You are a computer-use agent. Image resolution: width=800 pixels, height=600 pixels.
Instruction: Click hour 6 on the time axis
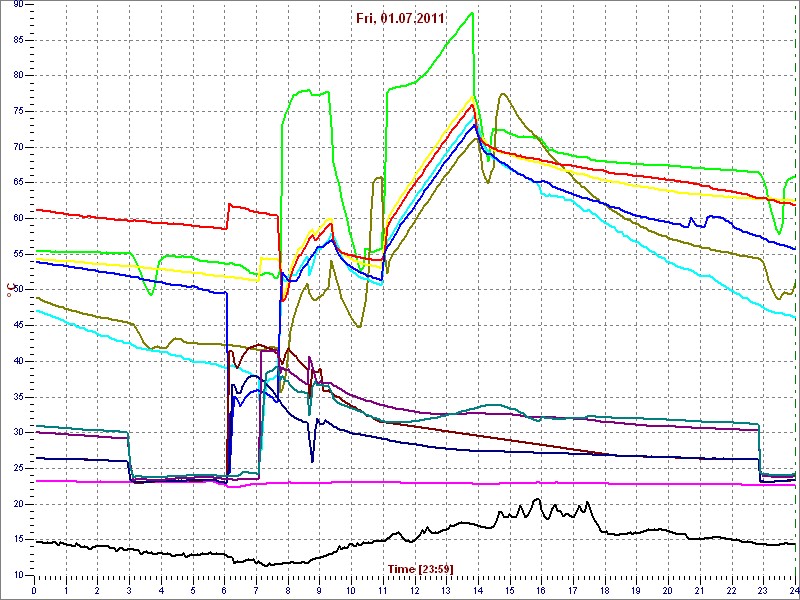tap(224, 591)
